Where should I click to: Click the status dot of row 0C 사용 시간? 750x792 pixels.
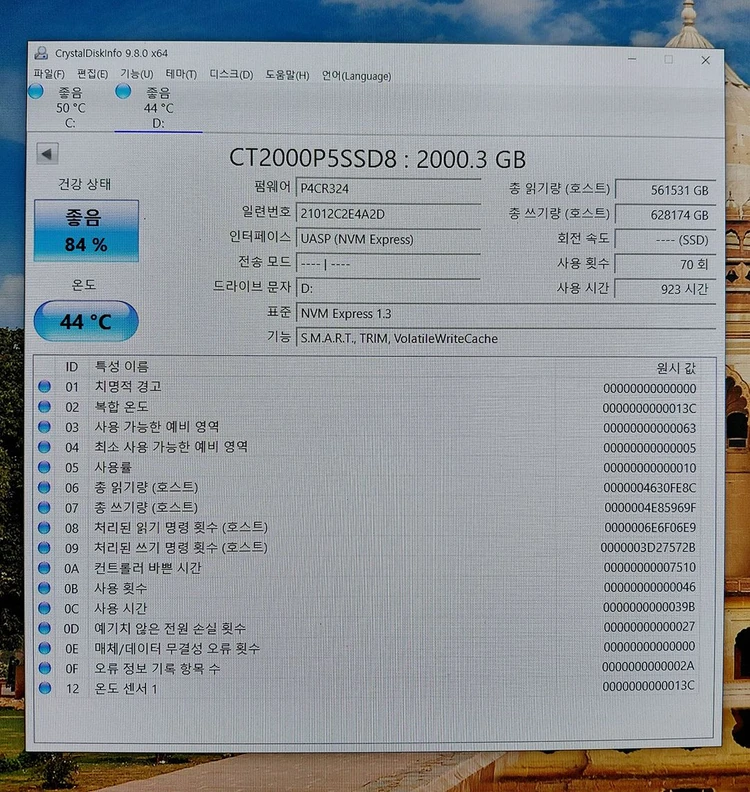coord(44,608)
